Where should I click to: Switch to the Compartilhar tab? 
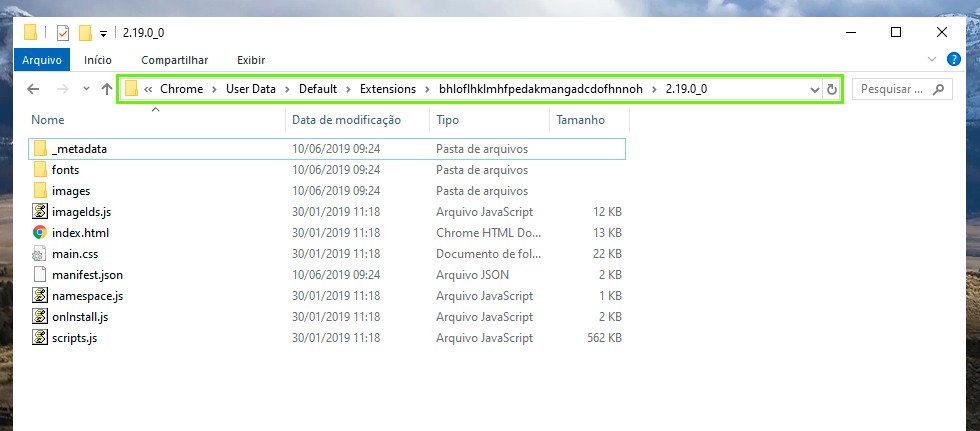pyautogui.click(x=173, y=60)
